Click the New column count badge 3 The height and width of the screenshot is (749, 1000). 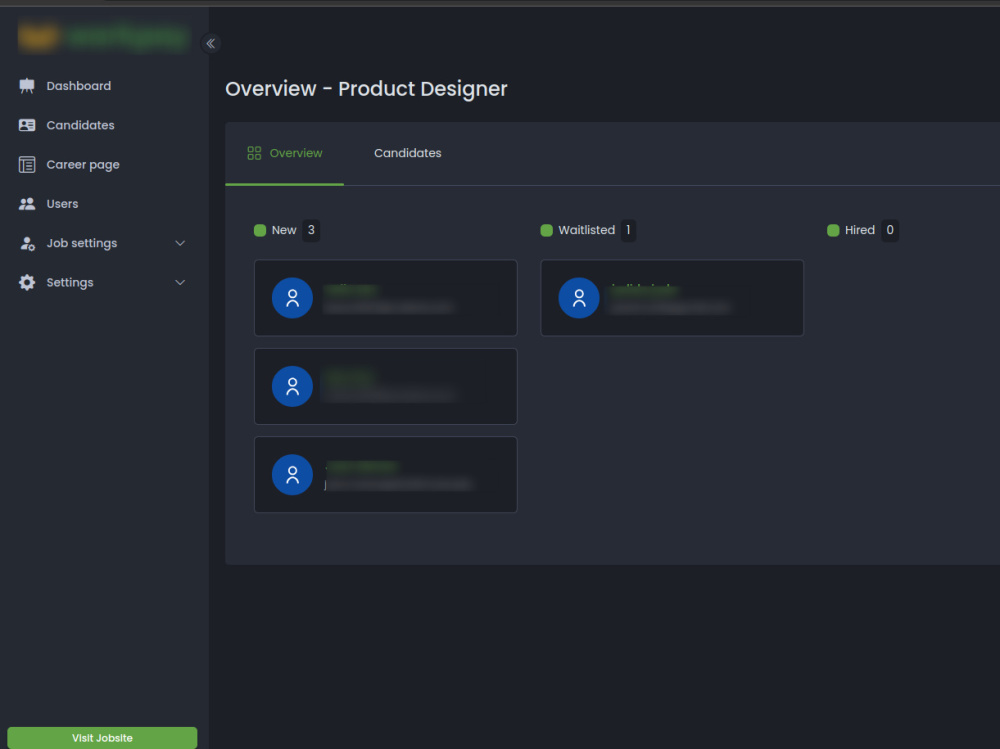click(x=311, y=230)
